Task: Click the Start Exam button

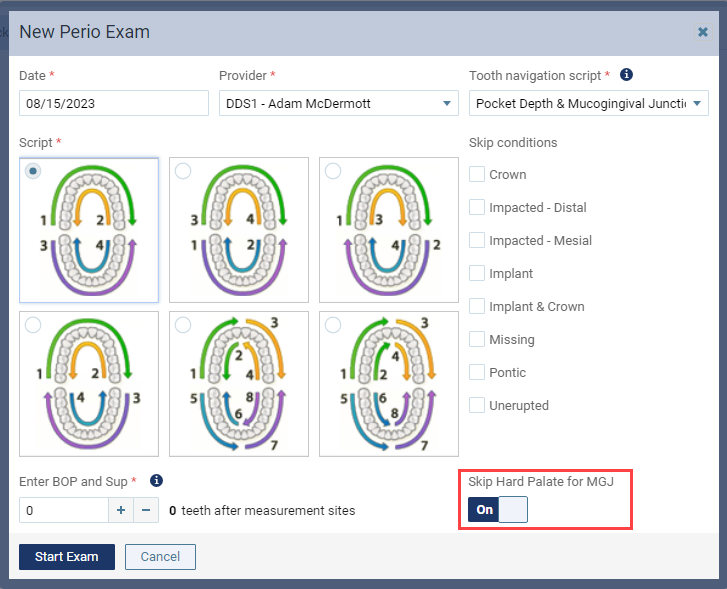Action: pyautogui.click(x=67, y=557)
